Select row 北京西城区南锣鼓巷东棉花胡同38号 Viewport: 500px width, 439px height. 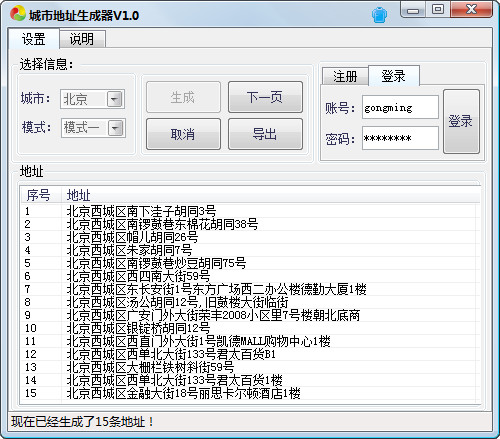250,224
